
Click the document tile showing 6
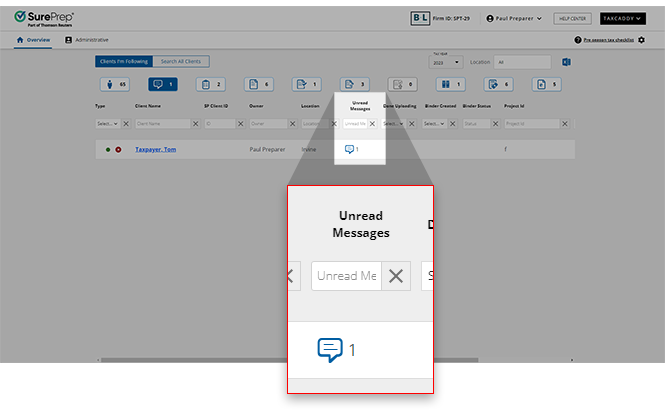point(259,84)
